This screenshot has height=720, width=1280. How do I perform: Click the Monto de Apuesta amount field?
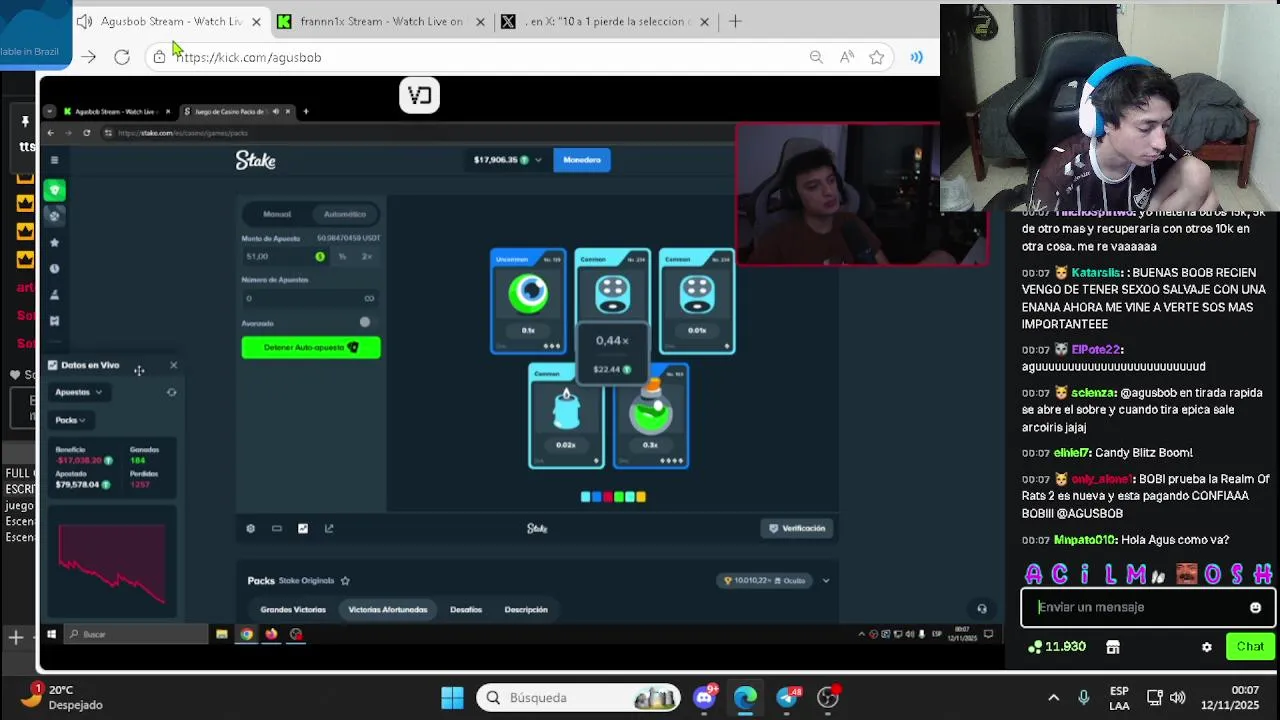coord(286,257)
